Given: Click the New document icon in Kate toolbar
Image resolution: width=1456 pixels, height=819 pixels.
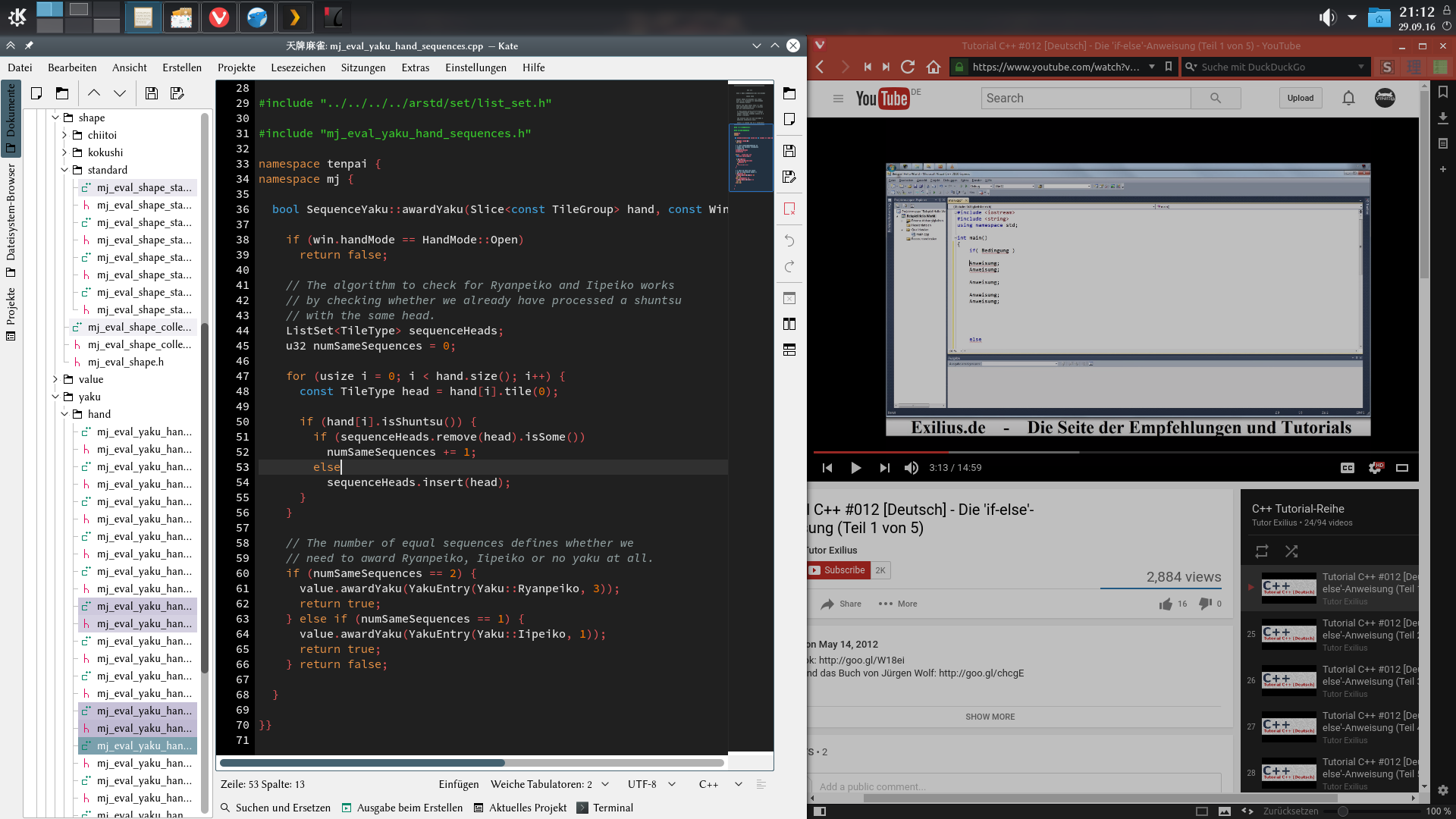Looking at the screenshot, I should (36, 93).
